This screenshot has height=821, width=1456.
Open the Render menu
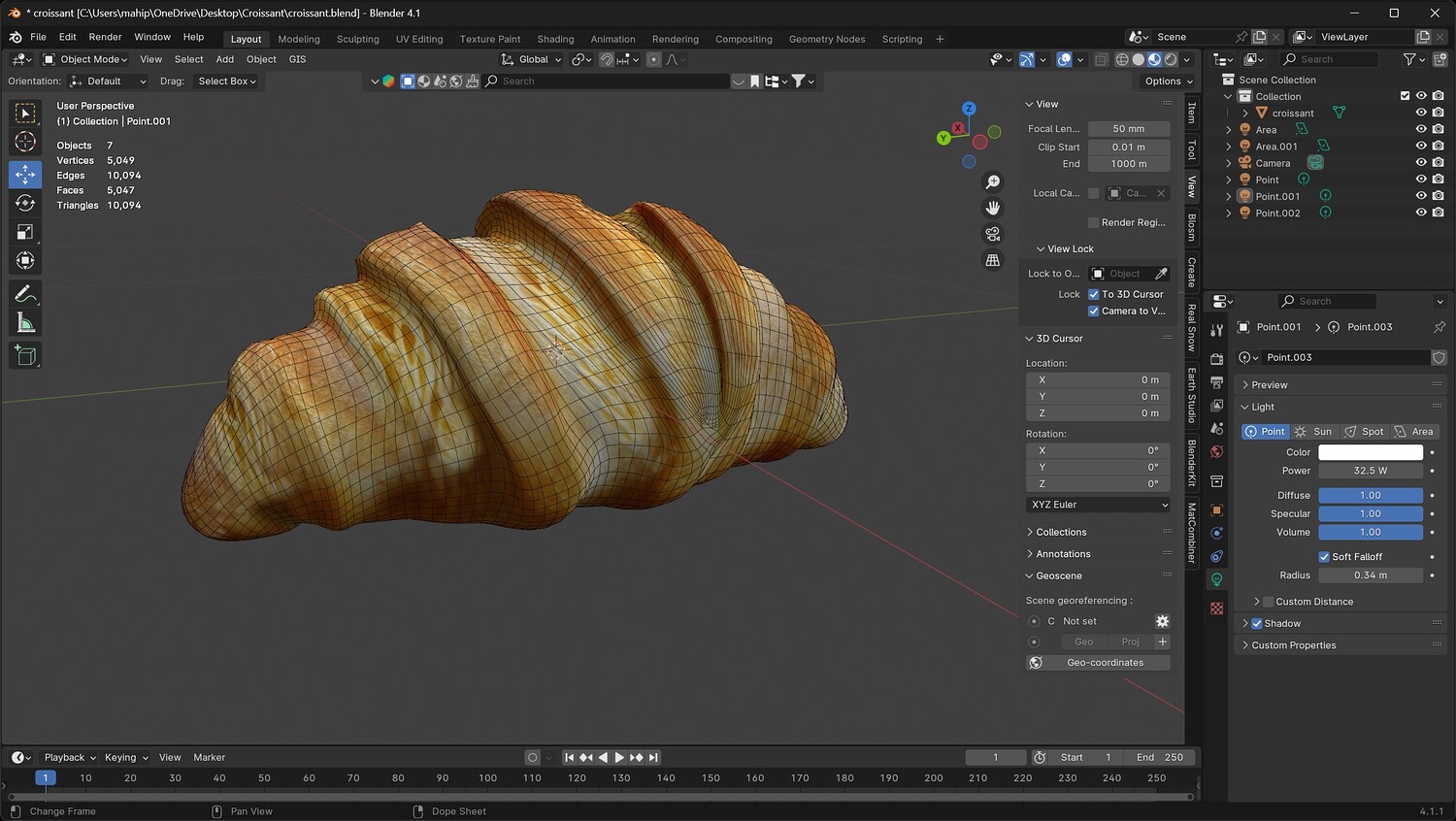tap(105, 37)
